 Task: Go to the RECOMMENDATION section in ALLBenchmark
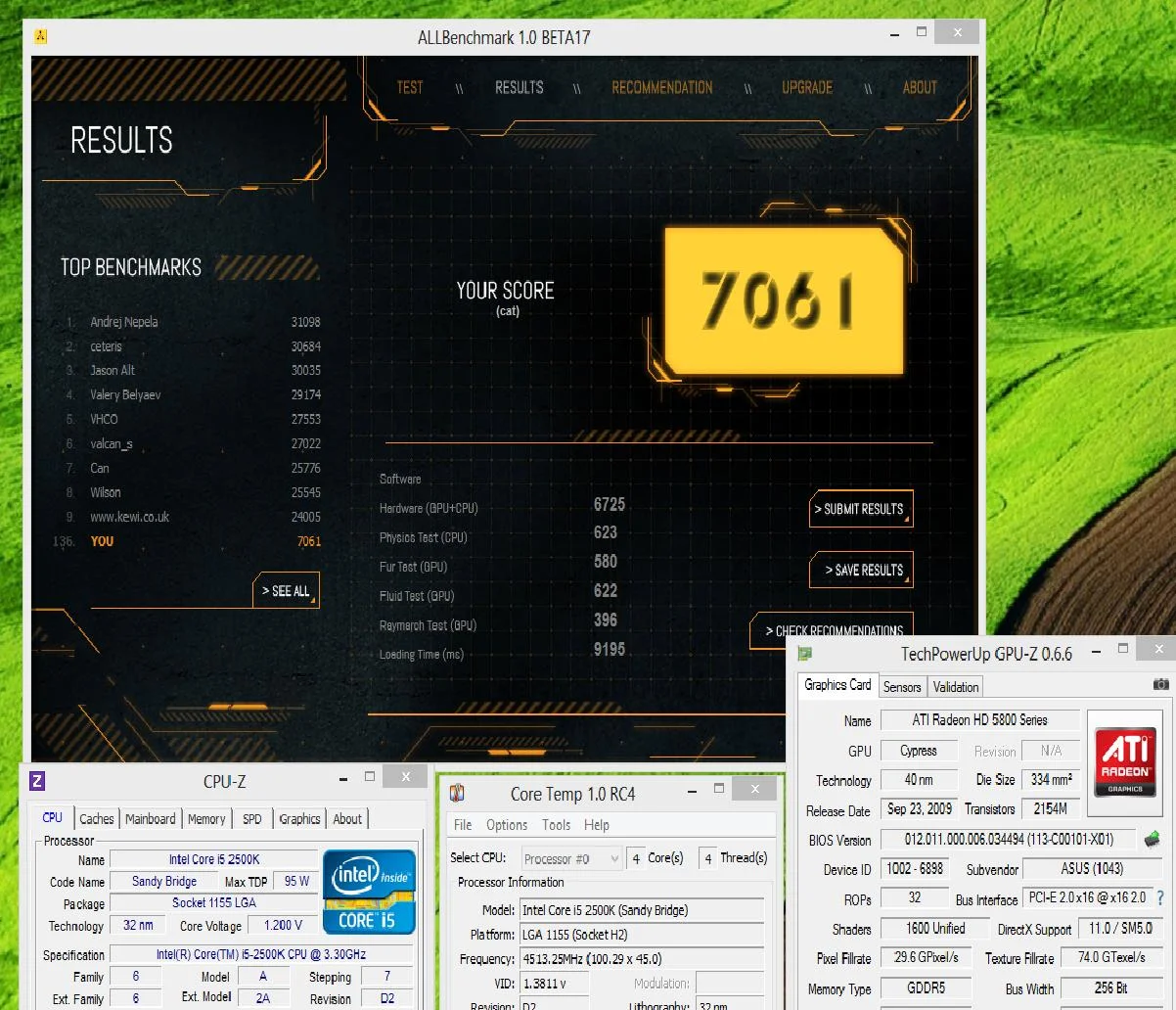coord(662,87)
